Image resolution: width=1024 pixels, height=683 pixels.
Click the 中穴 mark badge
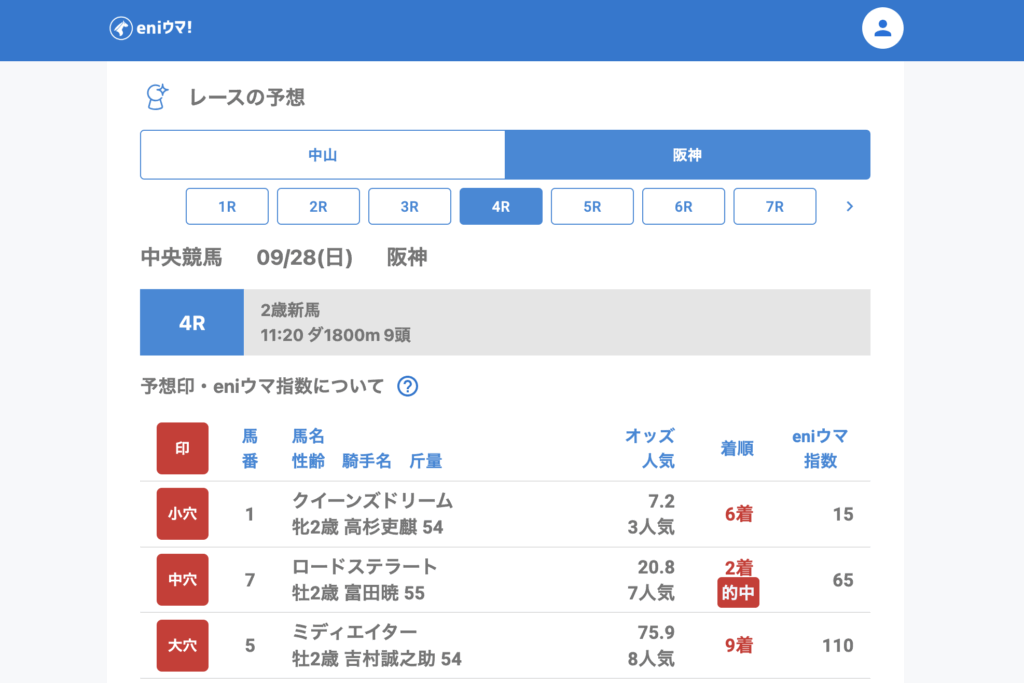click(182, 580)
